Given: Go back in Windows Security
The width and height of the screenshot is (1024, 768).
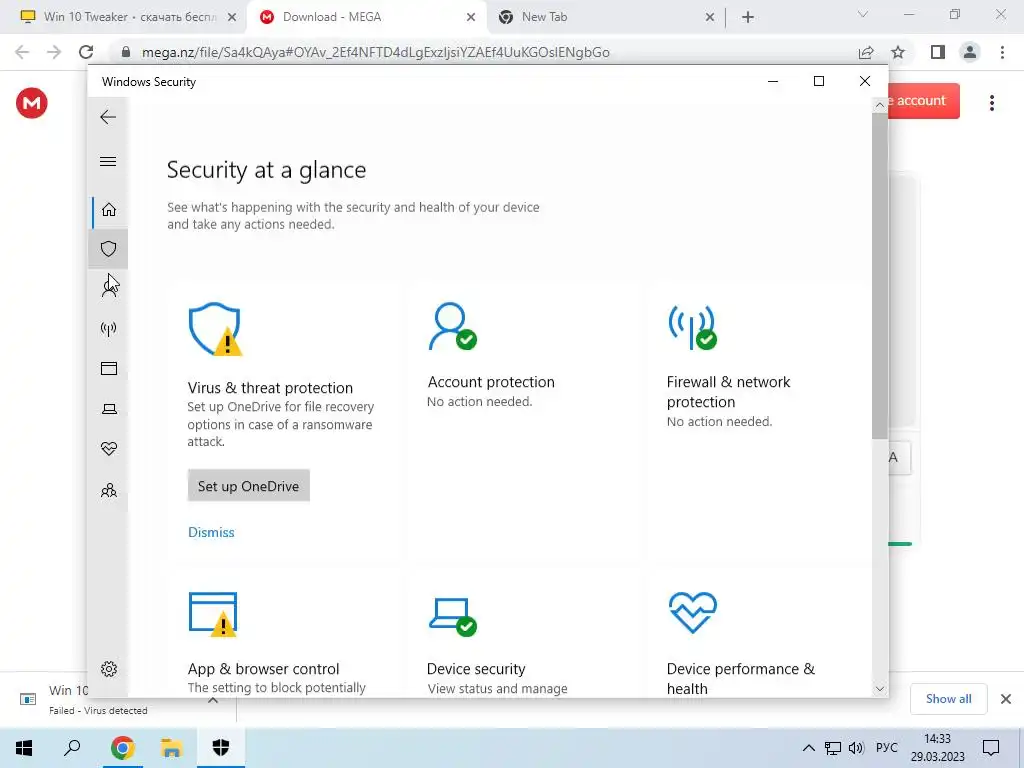Looking at the screenshot, I should [x=108, y=118].
